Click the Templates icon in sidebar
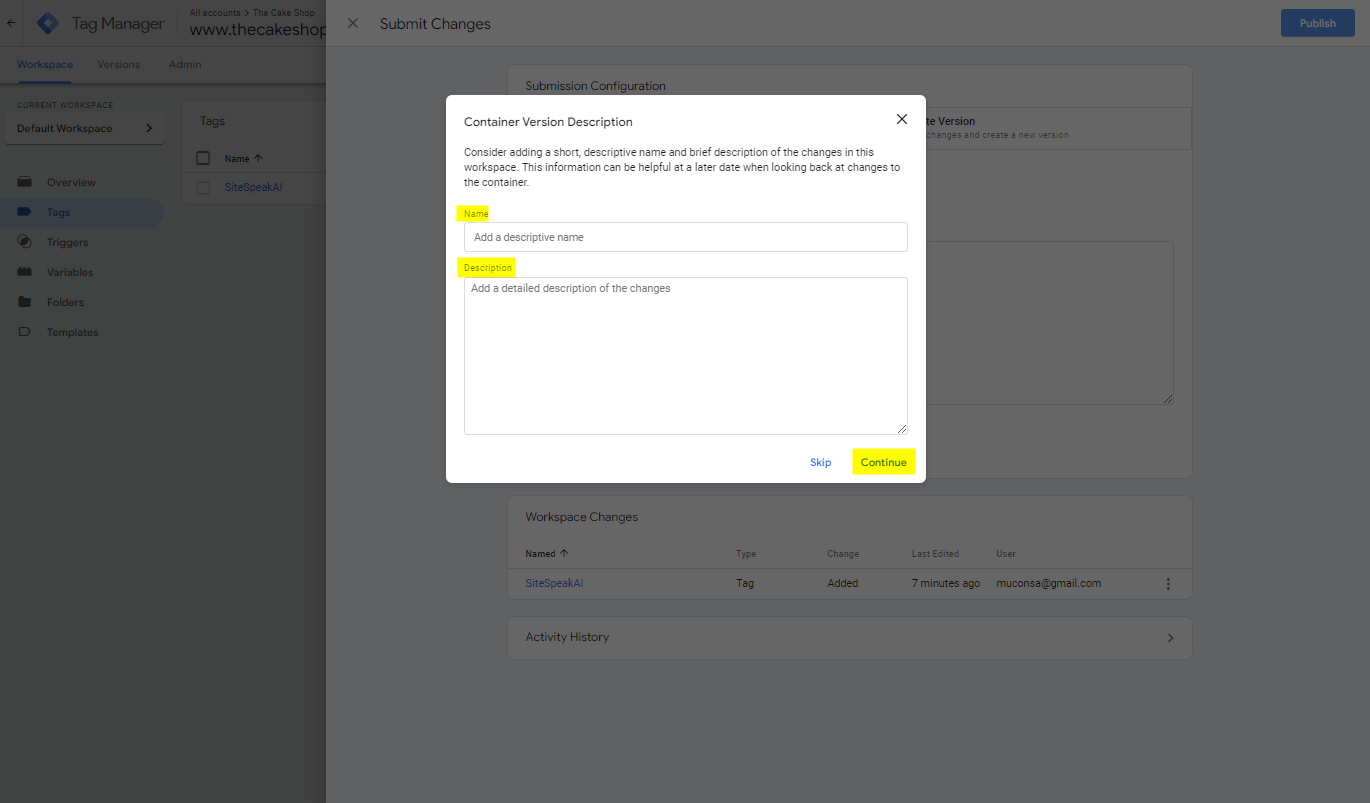 point(25,332)
